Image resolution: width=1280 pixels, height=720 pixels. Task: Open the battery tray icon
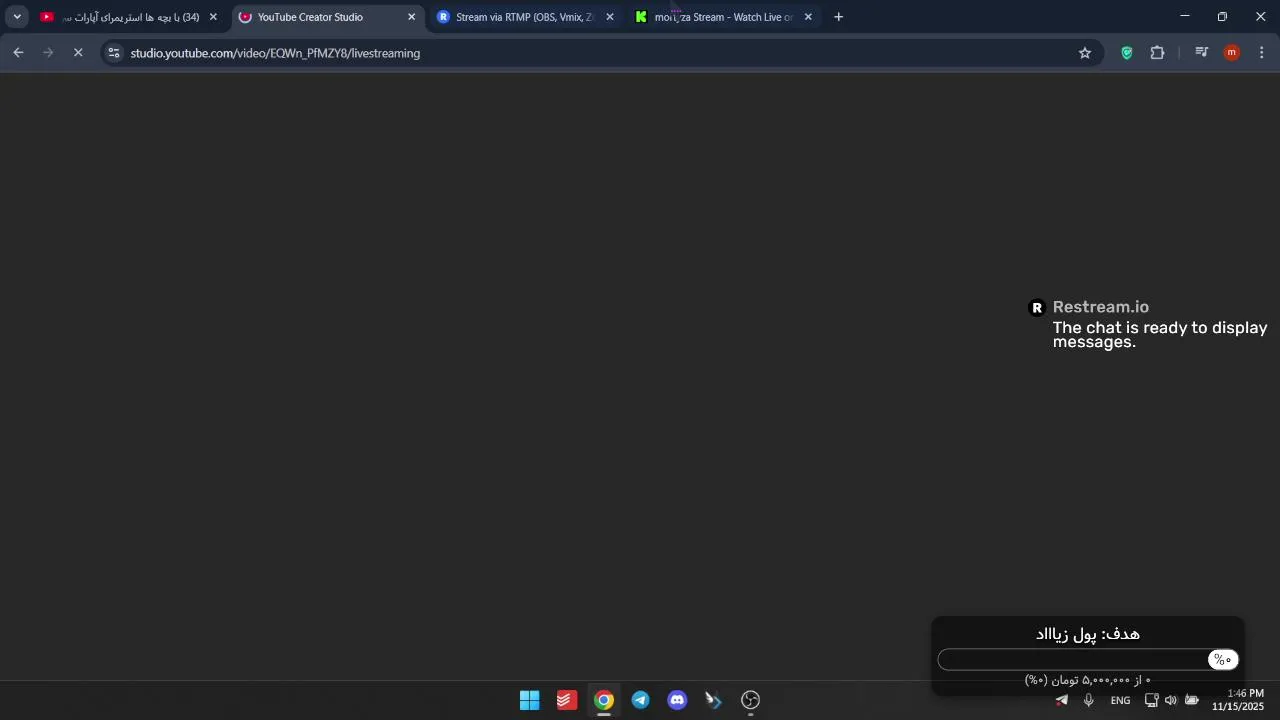click(1192, 700)
